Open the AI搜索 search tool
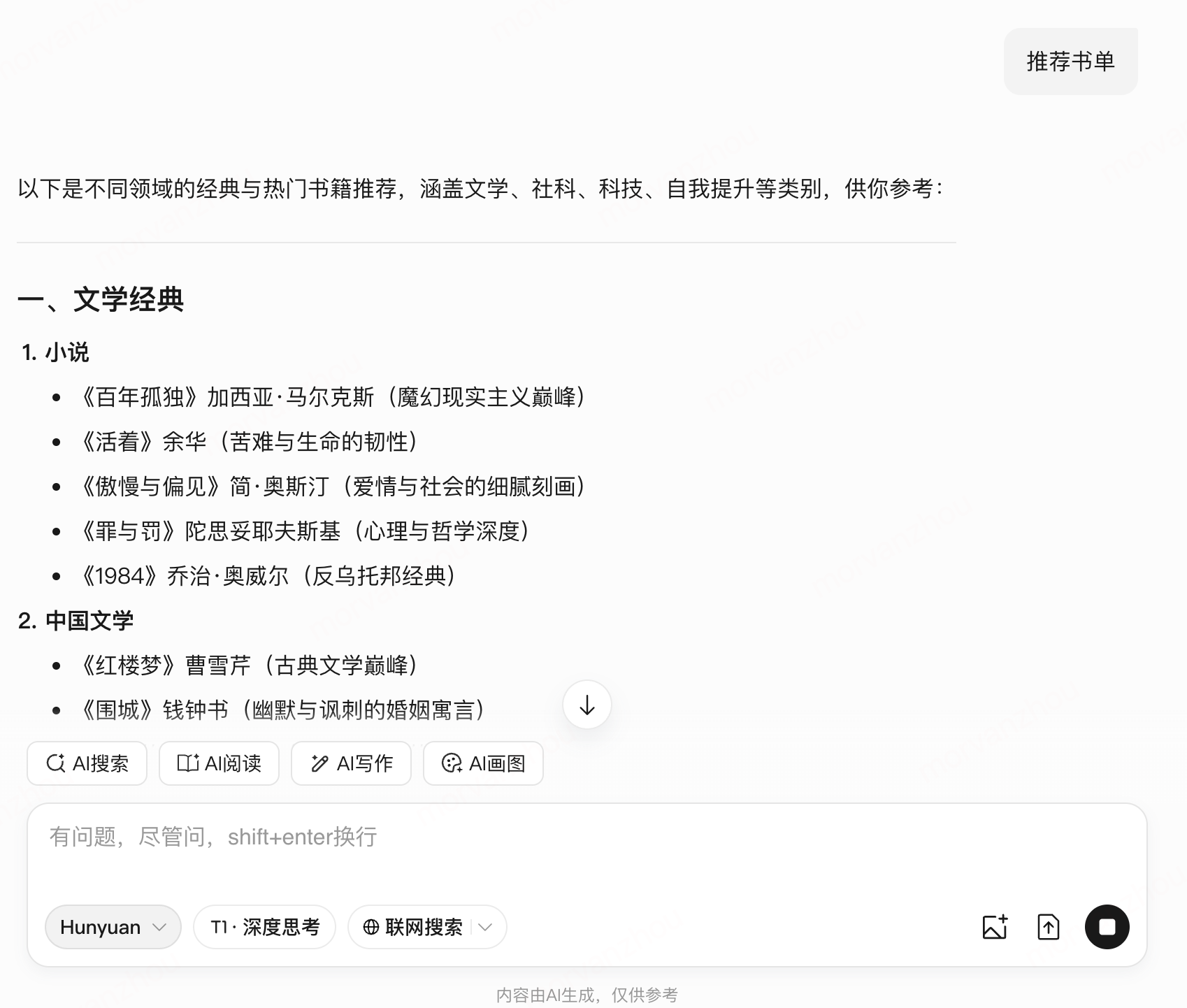Screen dimensions: 1187x1008 [x=86, y=763]
